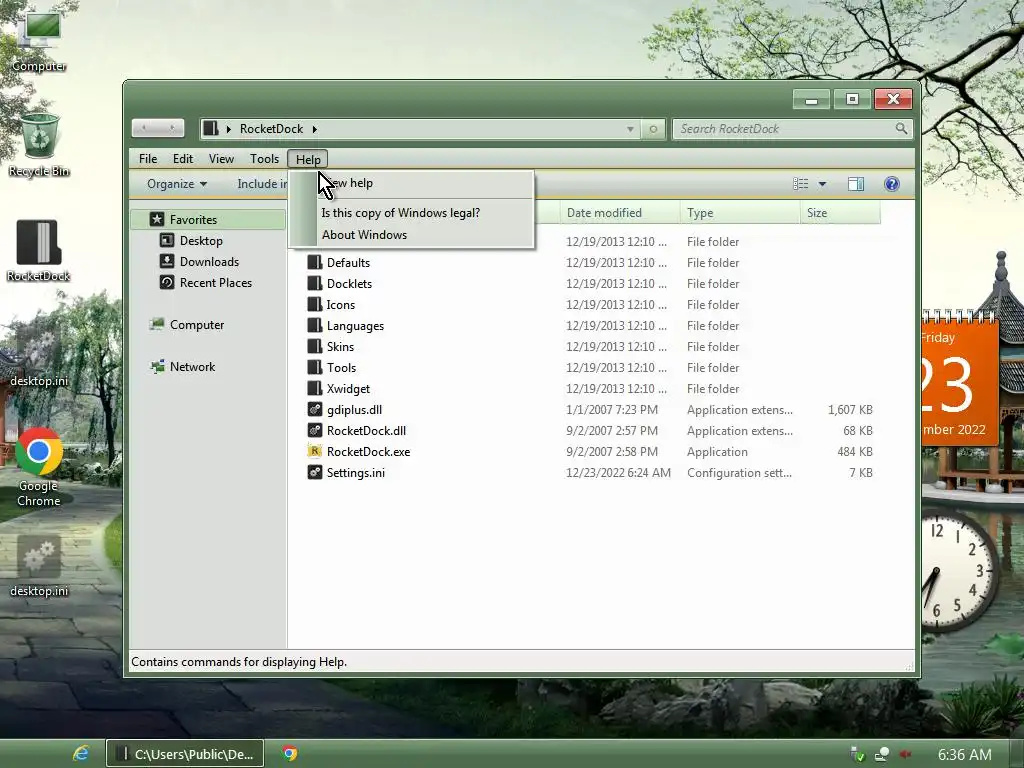The width and height of the screenshot is (1024, 768).
Task: Click the Defaults folder icon
Action: pyautogui.click(x=315, y=263)
